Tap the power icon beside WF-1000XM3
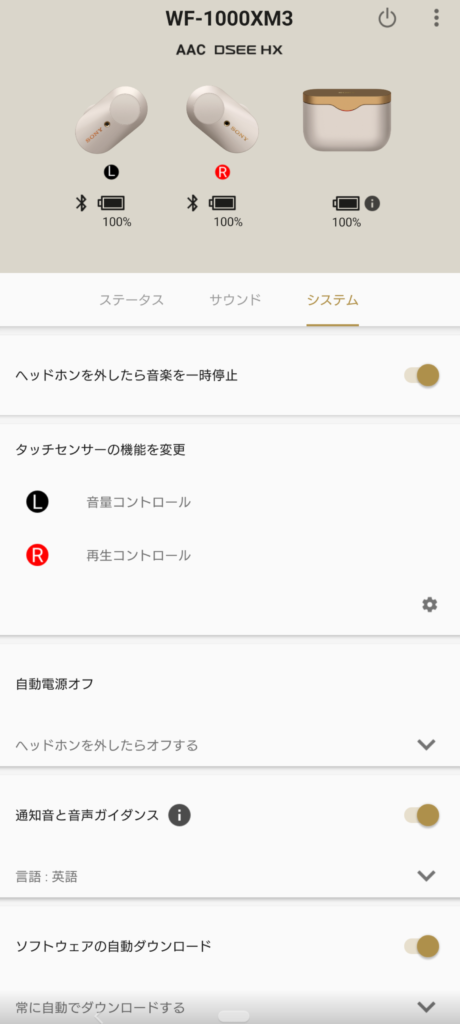The height and width of the screenshot is (1024, 460). pyautogui.click(x=387, y=19)
